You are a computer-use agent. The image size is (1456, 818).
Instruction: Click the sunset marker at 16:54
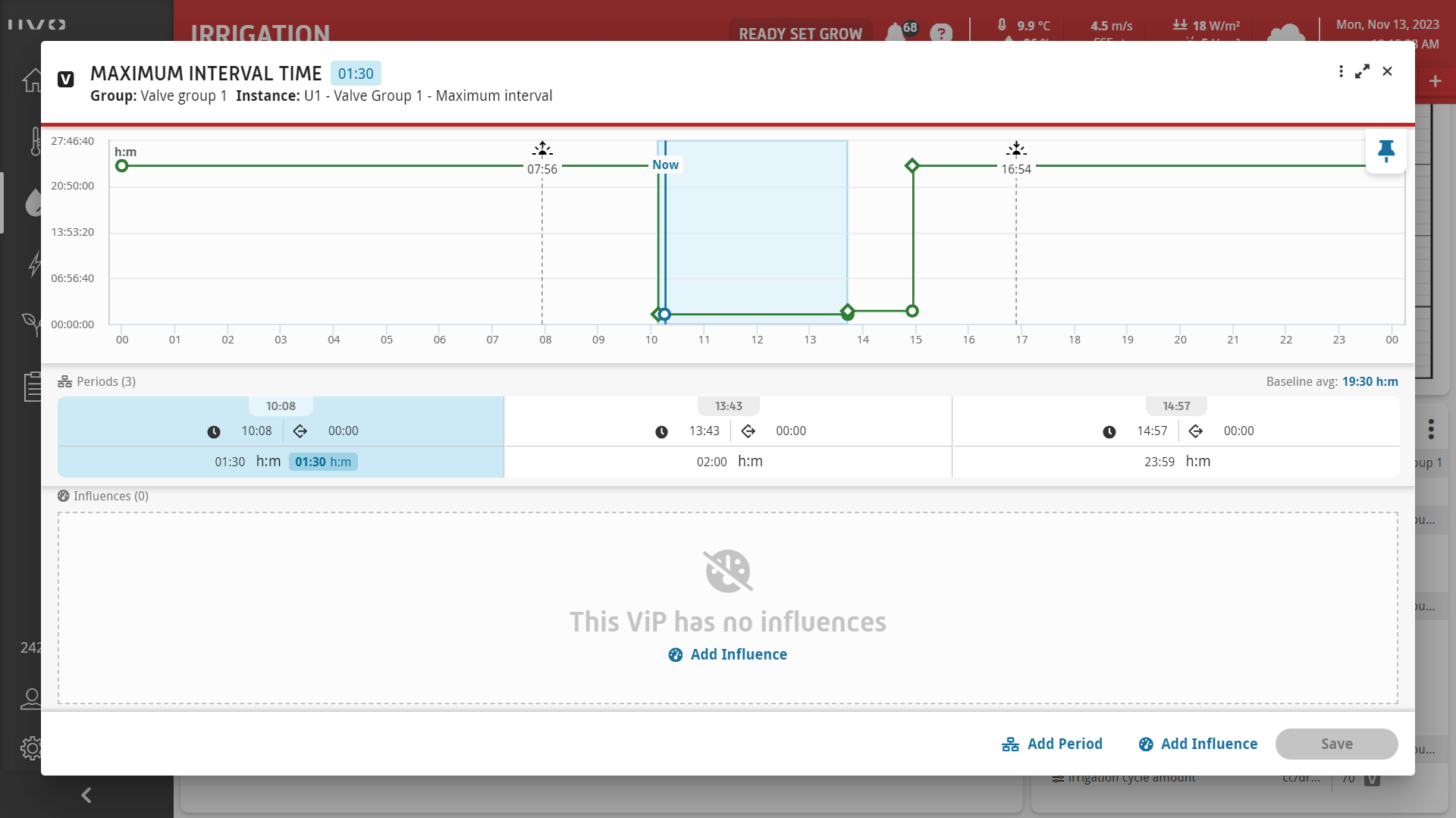coord(1016,149)
